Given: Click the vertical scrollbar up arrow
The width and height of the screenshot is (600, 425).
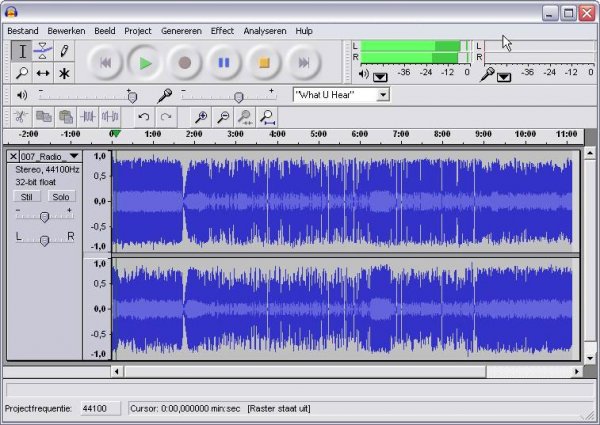Looking at the screenshot, I should [590, 154].
